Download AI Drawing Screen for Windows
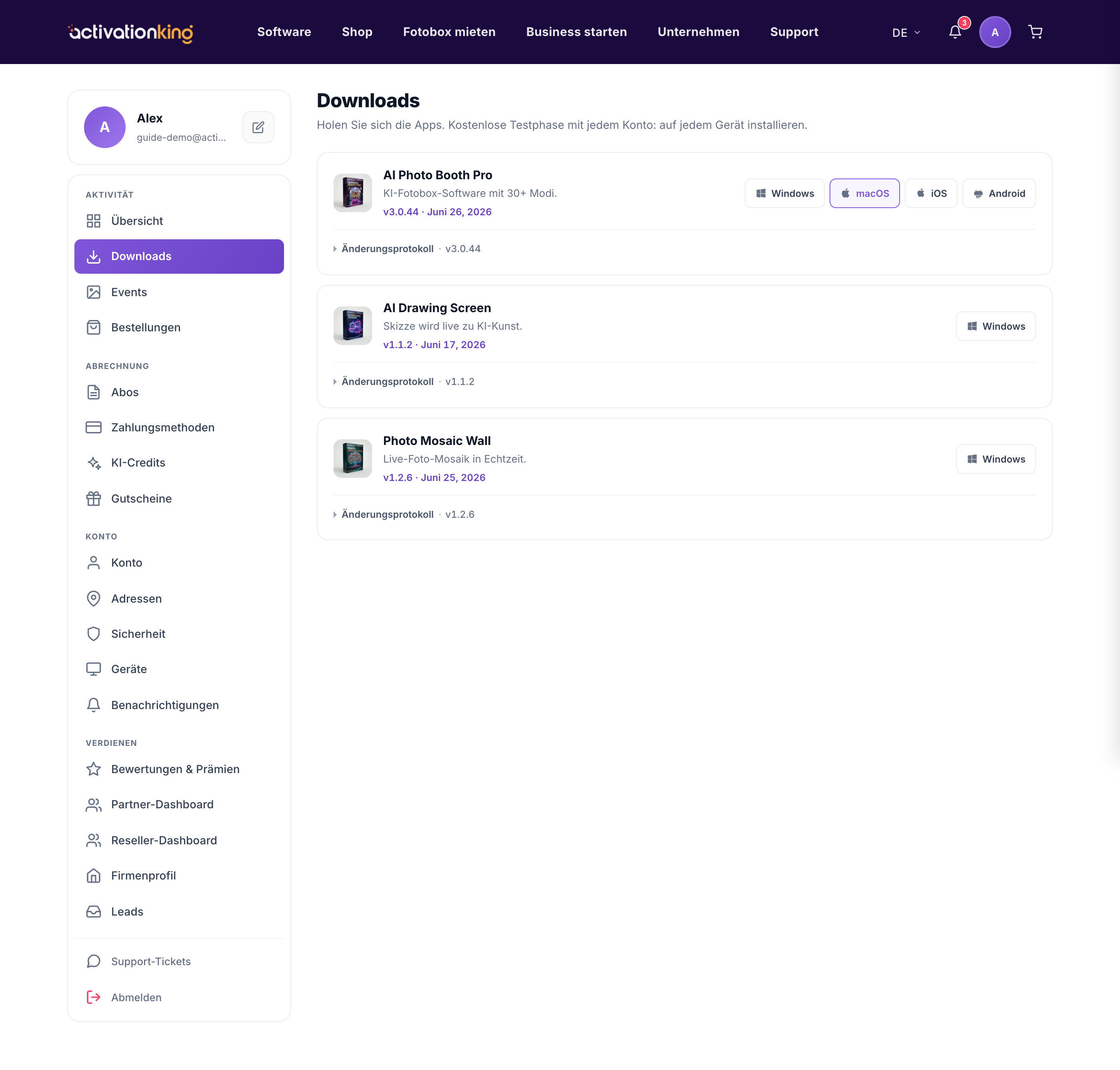Screen dimensions: 1120x1070 click(996, 326)
